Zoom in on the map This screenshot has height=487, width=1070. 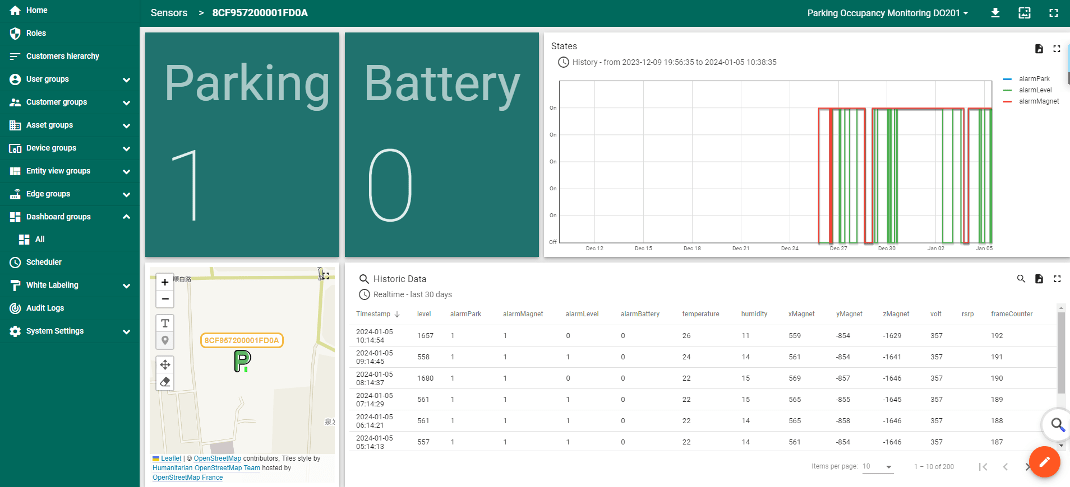(x=165, y=282)
